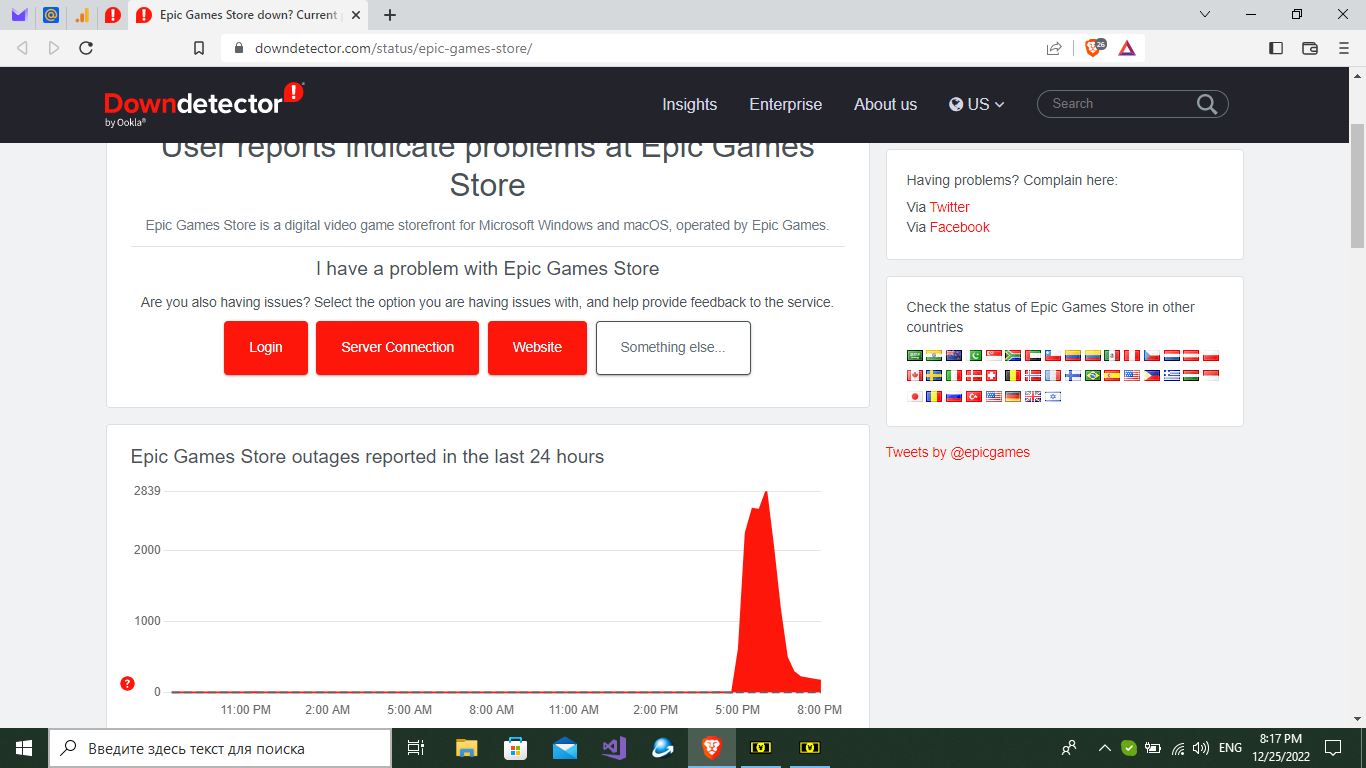The width and height of the screenshot is (1366, 768).
Task: Click the Brave Shields lion icon
Action: coord(1094,47)
